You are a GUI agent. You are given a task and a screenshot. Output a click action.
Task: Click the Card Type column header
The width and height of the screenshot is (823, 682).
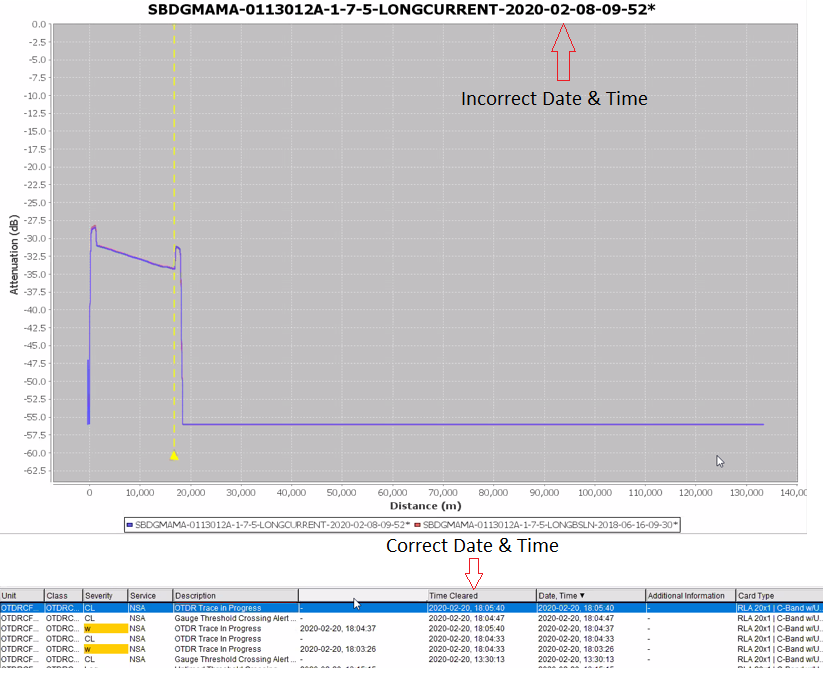click(x=777, y=596)
